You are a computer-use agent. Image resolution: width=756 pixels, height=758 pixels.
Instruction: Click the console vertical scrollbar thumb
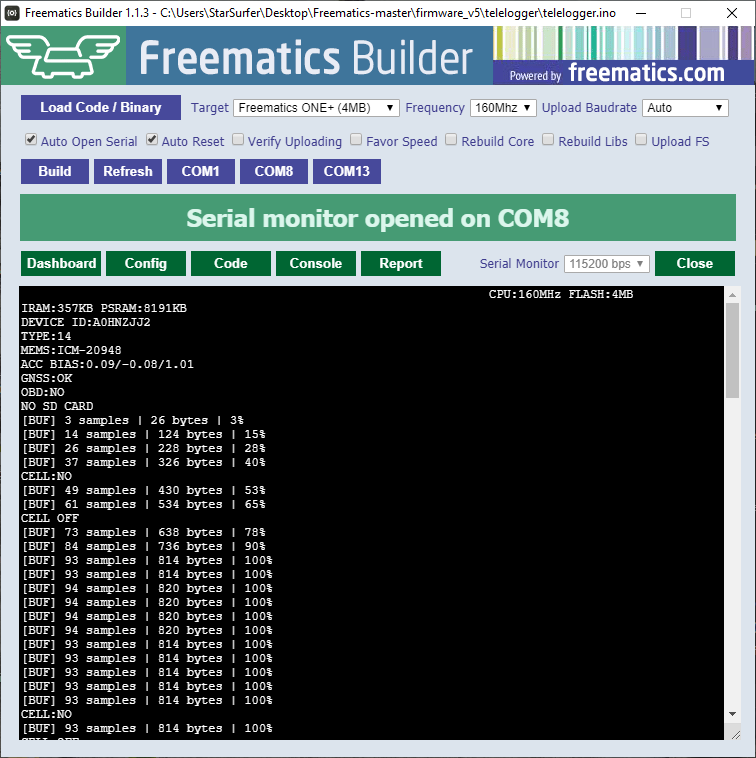(x=732, y=350)
